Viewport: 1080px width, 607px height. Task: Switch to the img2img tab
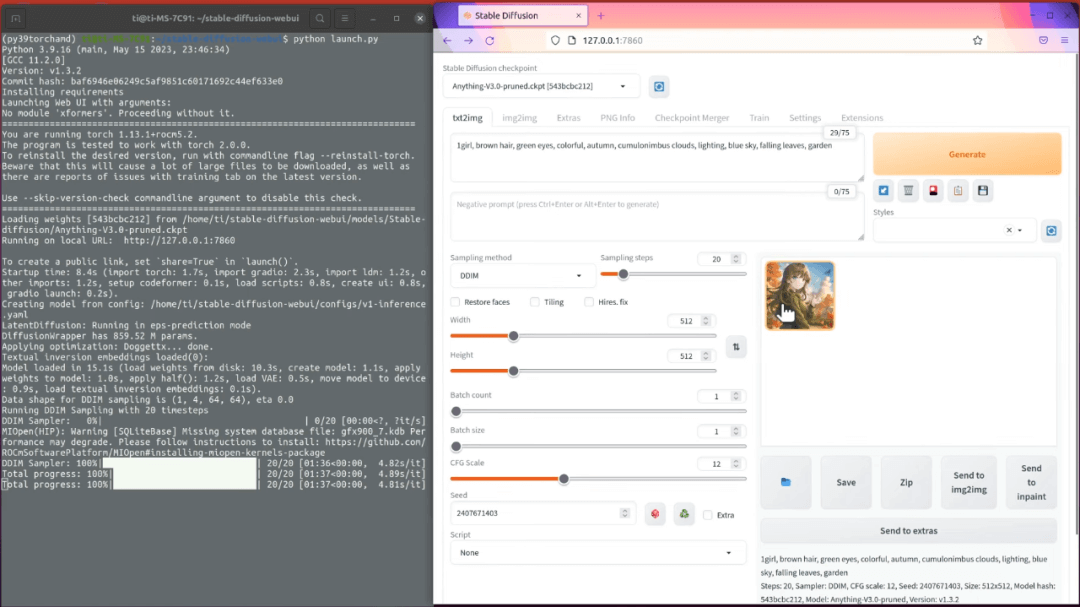point(519,118)
